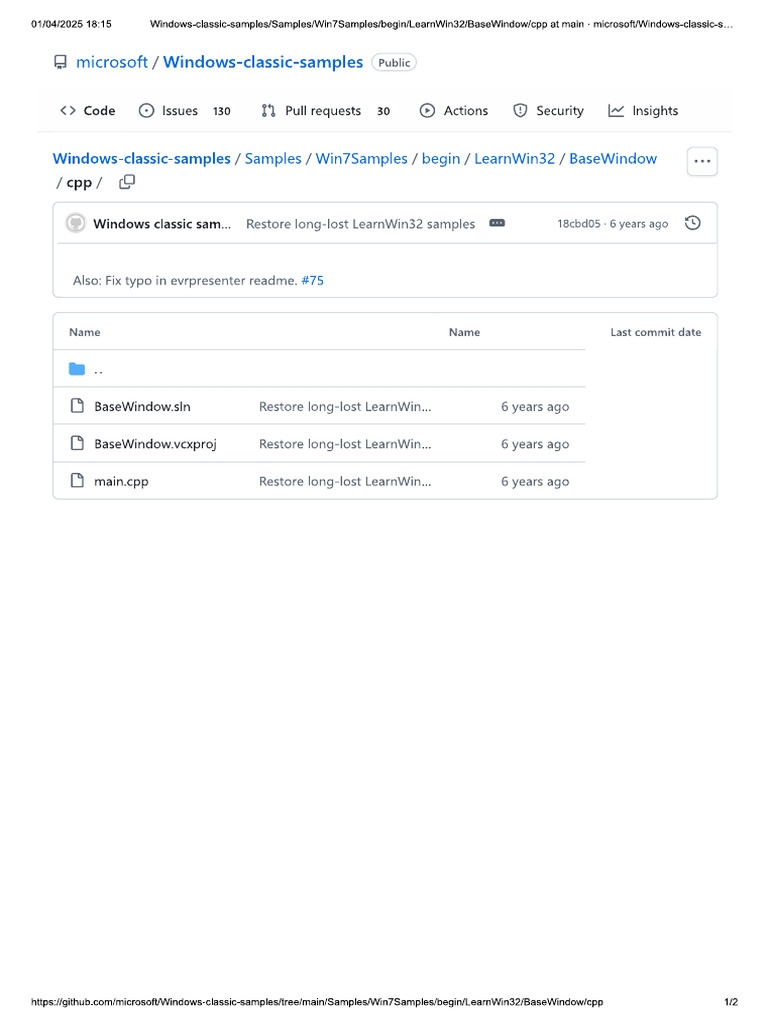Click the BaseWindow.vcxproj file icon
Viewport: 768px width, 1024px height.
77,443
